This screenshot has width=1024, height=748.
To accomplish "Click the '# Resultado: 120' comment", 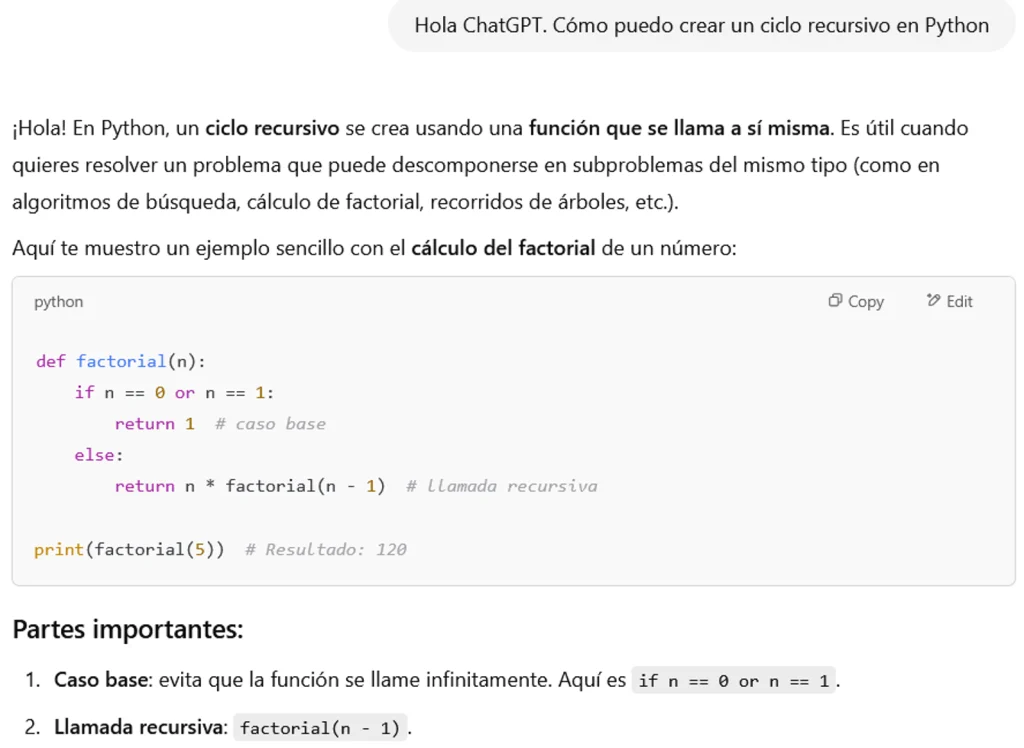I will [325, 549].
